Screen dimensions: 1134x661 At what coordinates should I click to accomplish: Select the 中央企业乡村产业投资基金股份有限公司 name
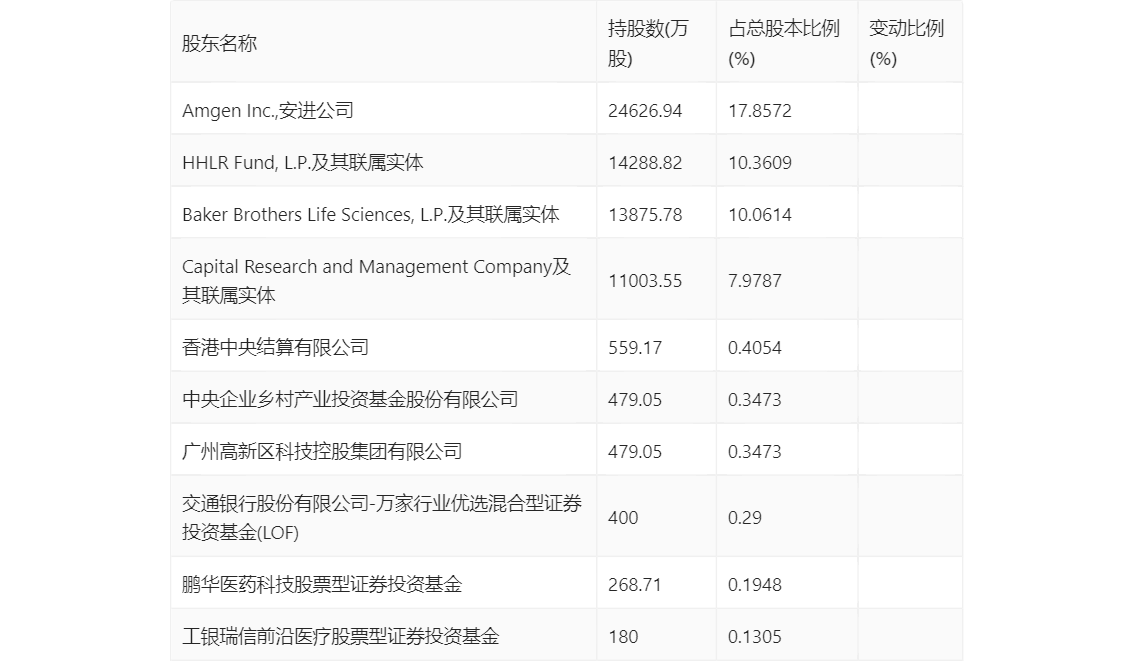[350, 399]
